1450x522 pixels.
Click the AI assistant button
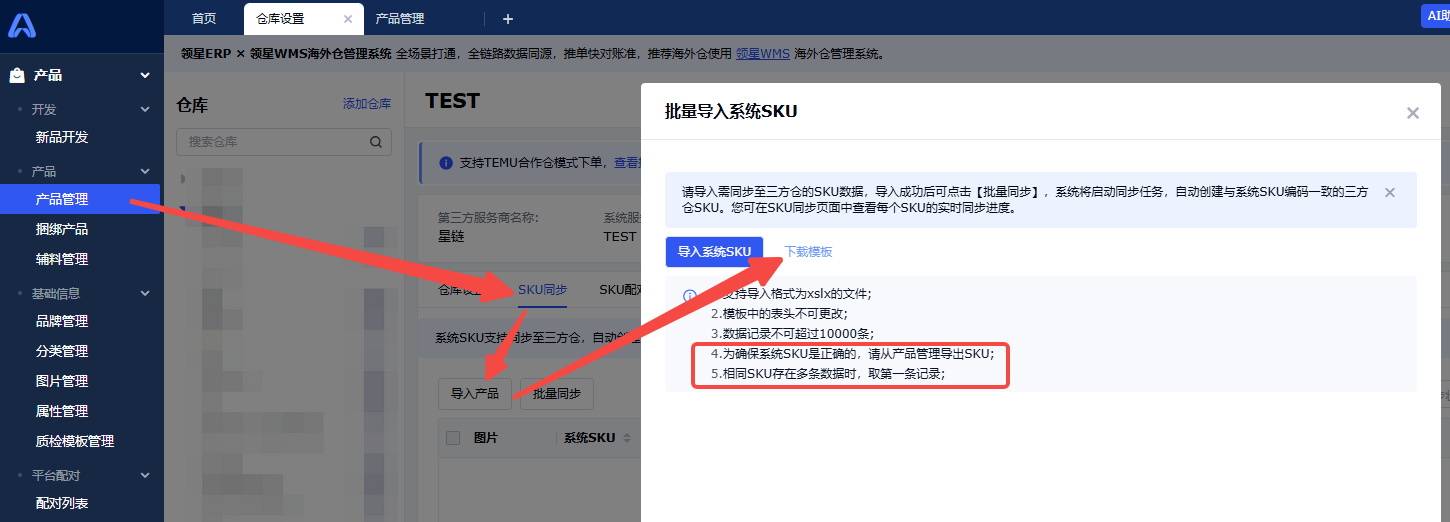pyautogui.click(x=1436, y=16)
